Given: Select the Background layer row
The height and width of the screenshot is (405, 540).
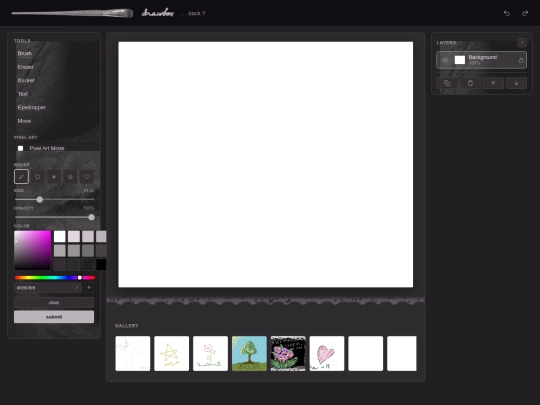Looking at the screenshot, I should click(x=481, y=60).
